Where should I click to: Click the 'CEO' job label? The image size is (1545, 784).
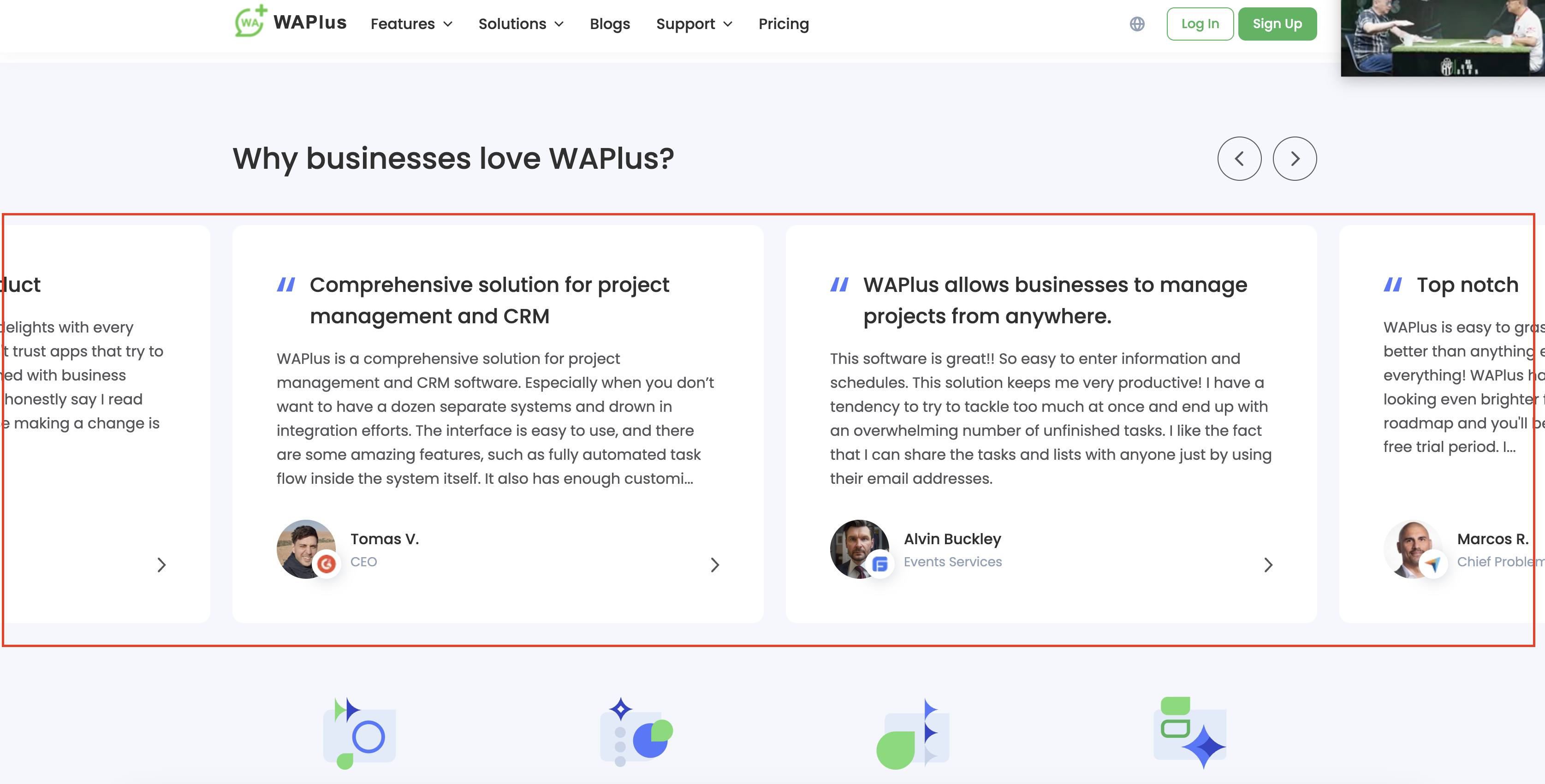tap(363, 562)
